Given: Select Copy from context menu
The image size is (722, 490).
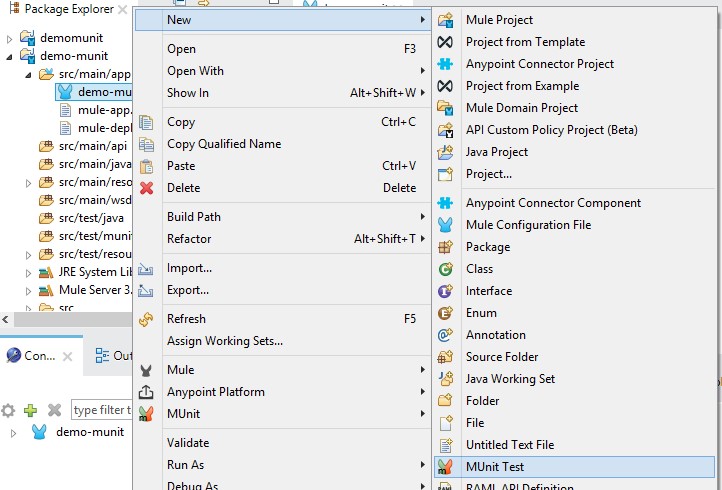Looking at the screenshot, I should [283, 122].
